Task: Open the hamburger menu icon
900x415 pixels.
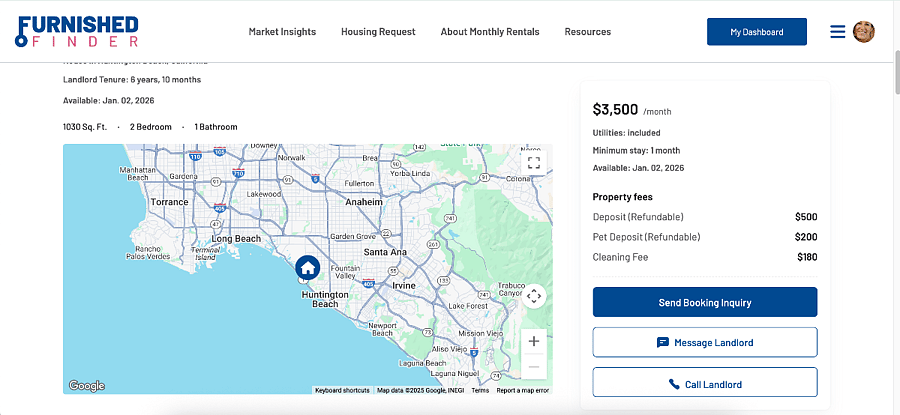Action: (x=837, y=32)
